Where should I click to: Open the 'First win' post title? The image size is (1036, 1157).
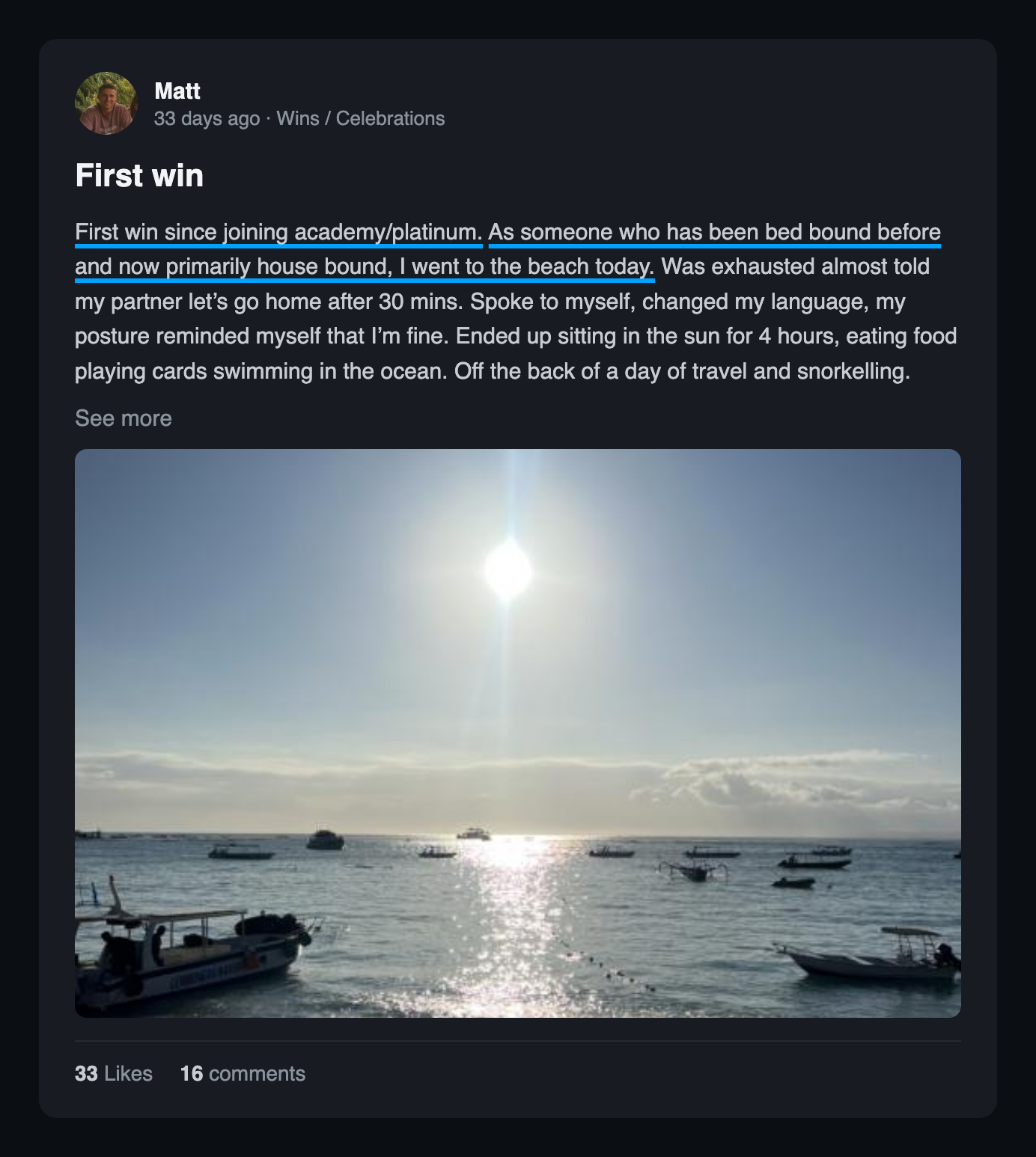click(139, 175)
